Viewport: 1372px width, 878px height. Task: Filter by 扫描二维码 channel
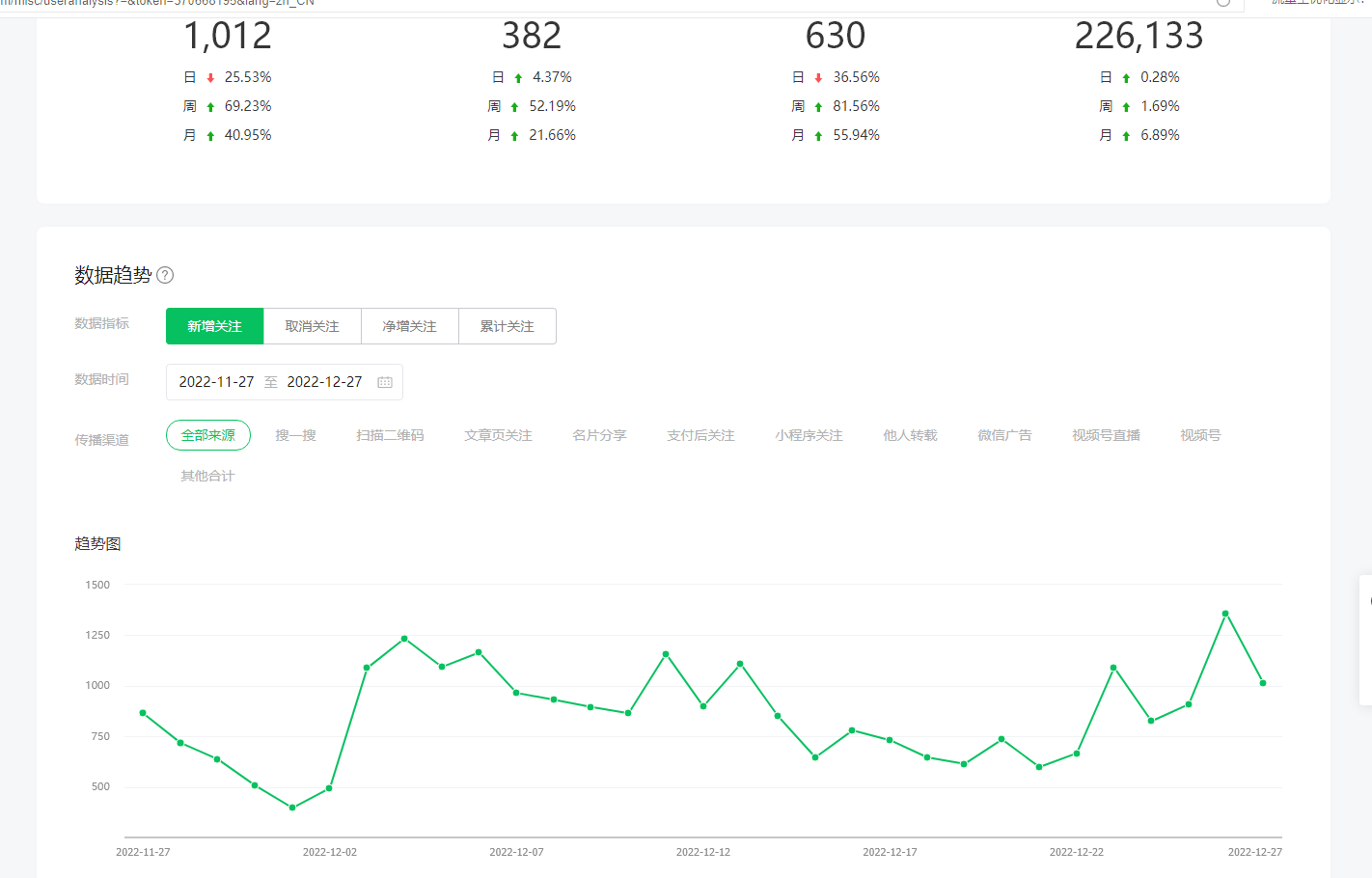click(390, 435)
